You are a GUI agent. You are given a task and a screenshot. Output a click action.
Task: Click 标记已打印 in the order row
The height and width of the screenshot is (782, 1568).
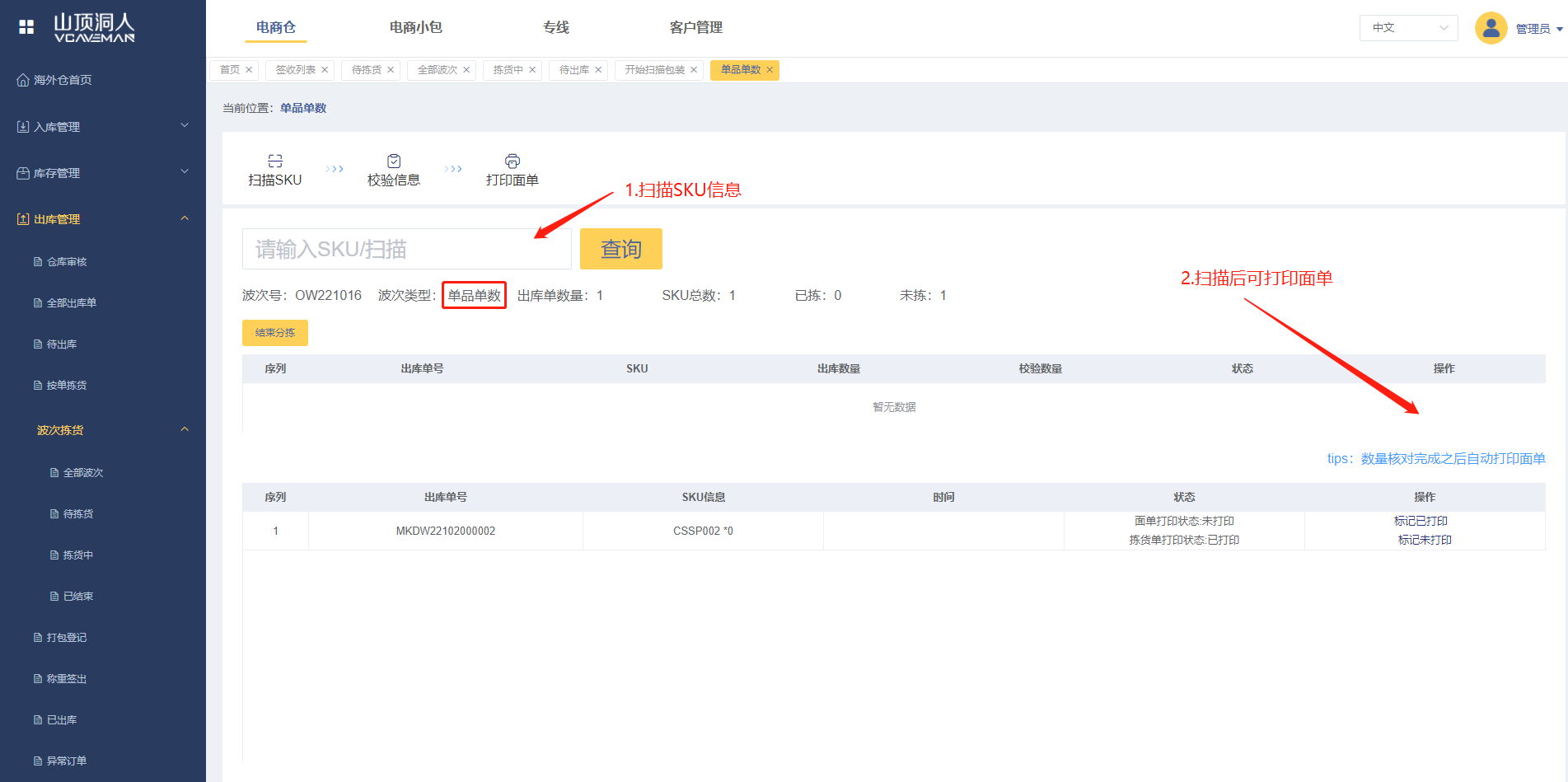[x=1421, y=521]
